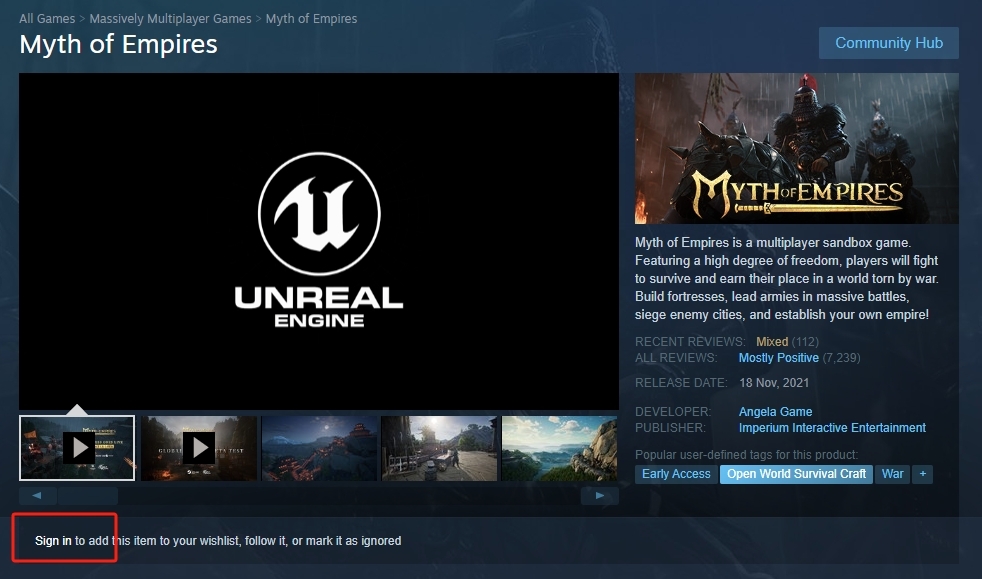Click the thumbnail strip scrollbar handle
Image resolution: width=982 pixels, height=579 pixels.
tap(88, 496)
